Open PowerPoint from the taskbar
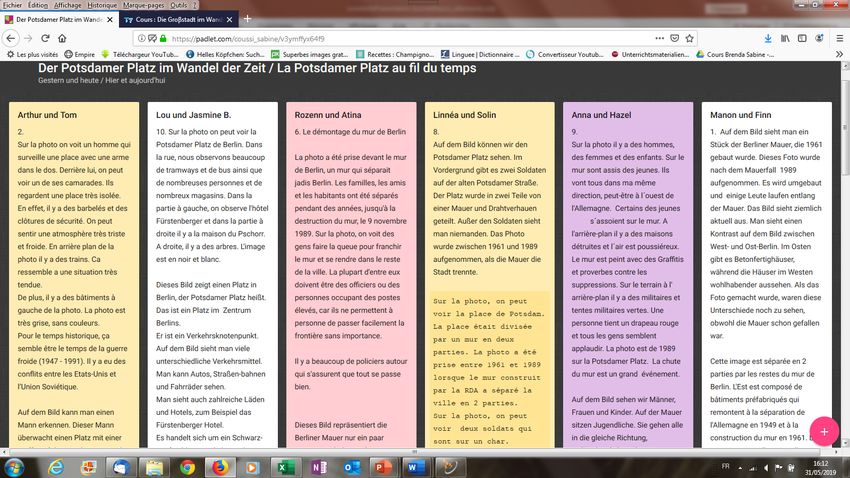Viewport: 850px width, 478px height. [x=383, y=467]
